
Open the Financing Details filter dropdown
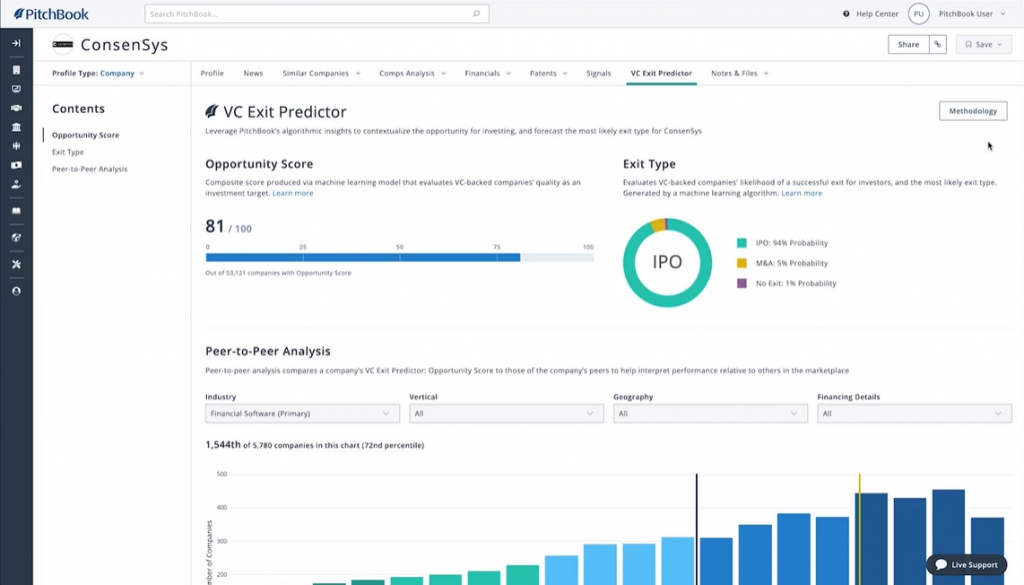[914, 413]
